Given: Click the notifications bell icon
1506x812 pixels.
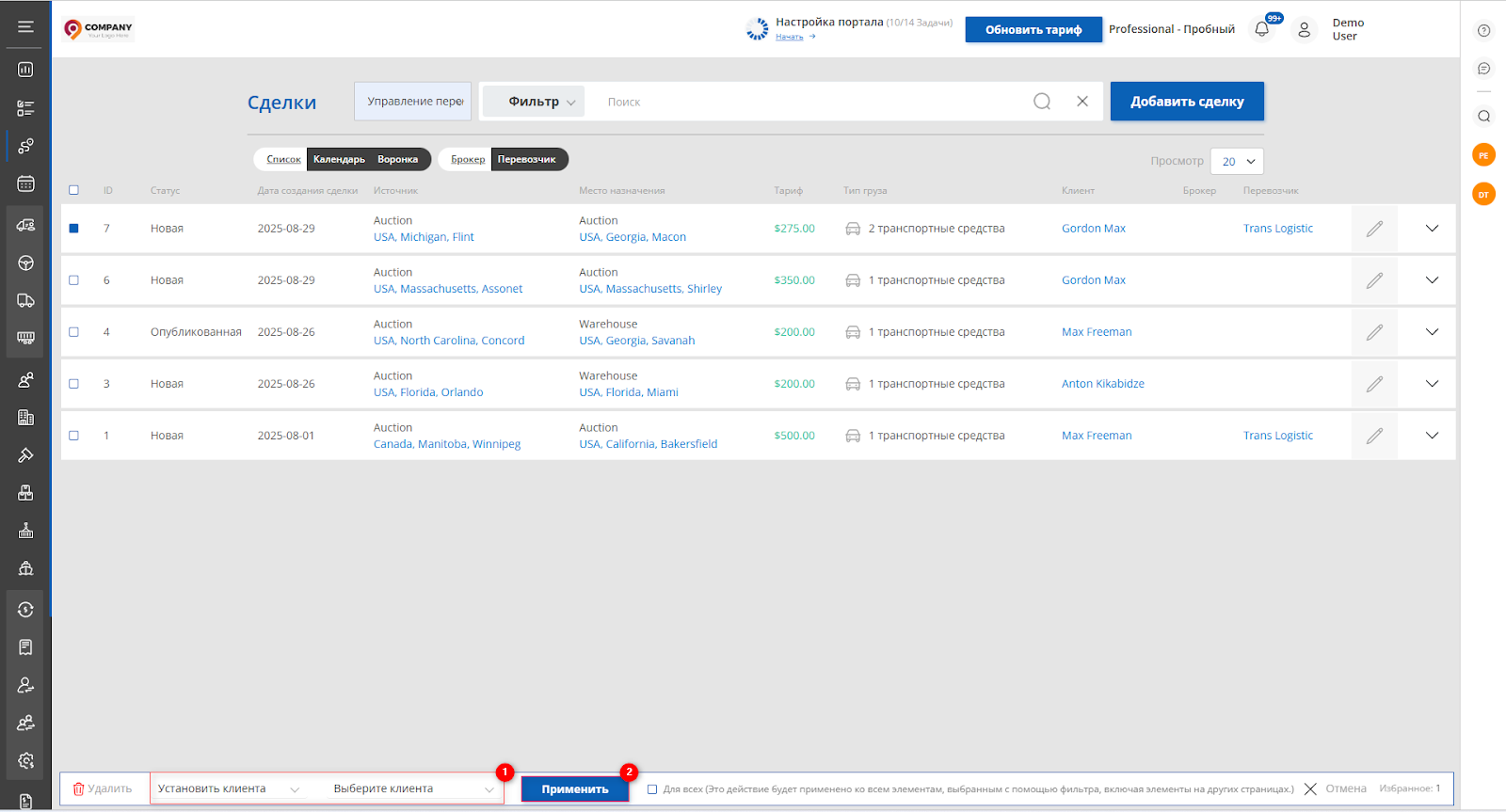Looking at the screenshot, I should tap(1262, 29).
